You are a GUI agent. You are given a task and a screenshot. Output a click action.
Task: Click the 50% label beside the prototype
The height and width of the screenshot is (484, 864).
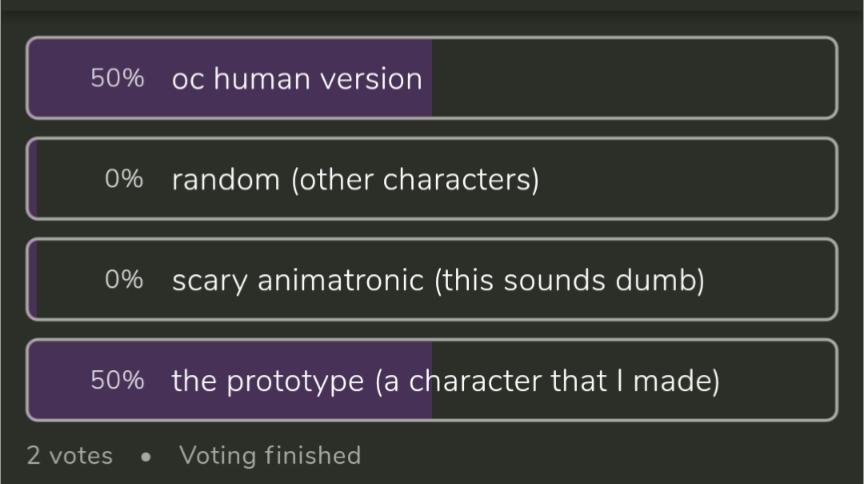pyautogui.click(x=117, y=380)
